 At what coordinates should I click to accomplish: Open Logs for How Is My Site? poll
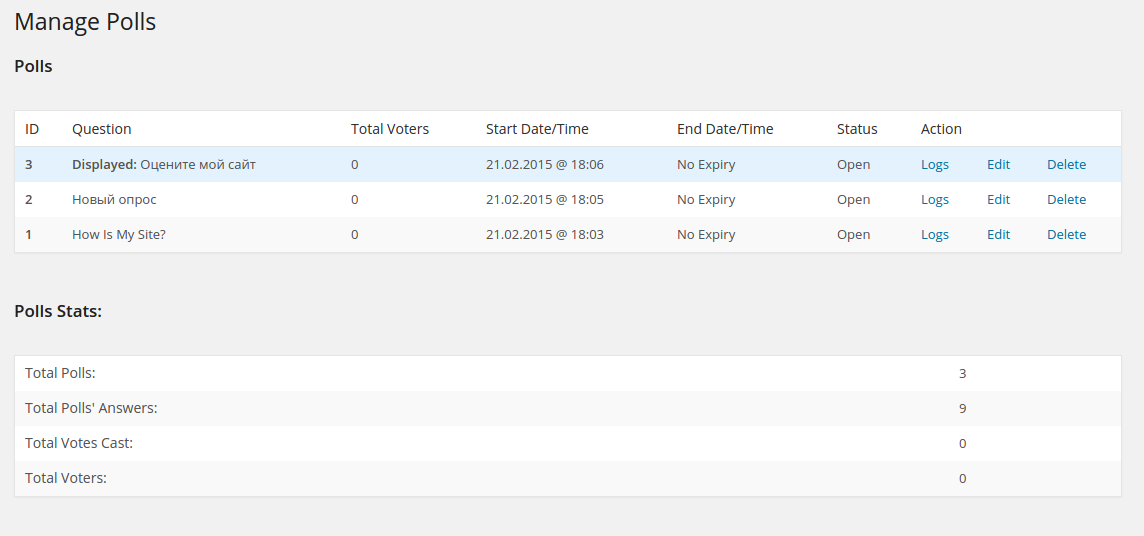934,235
